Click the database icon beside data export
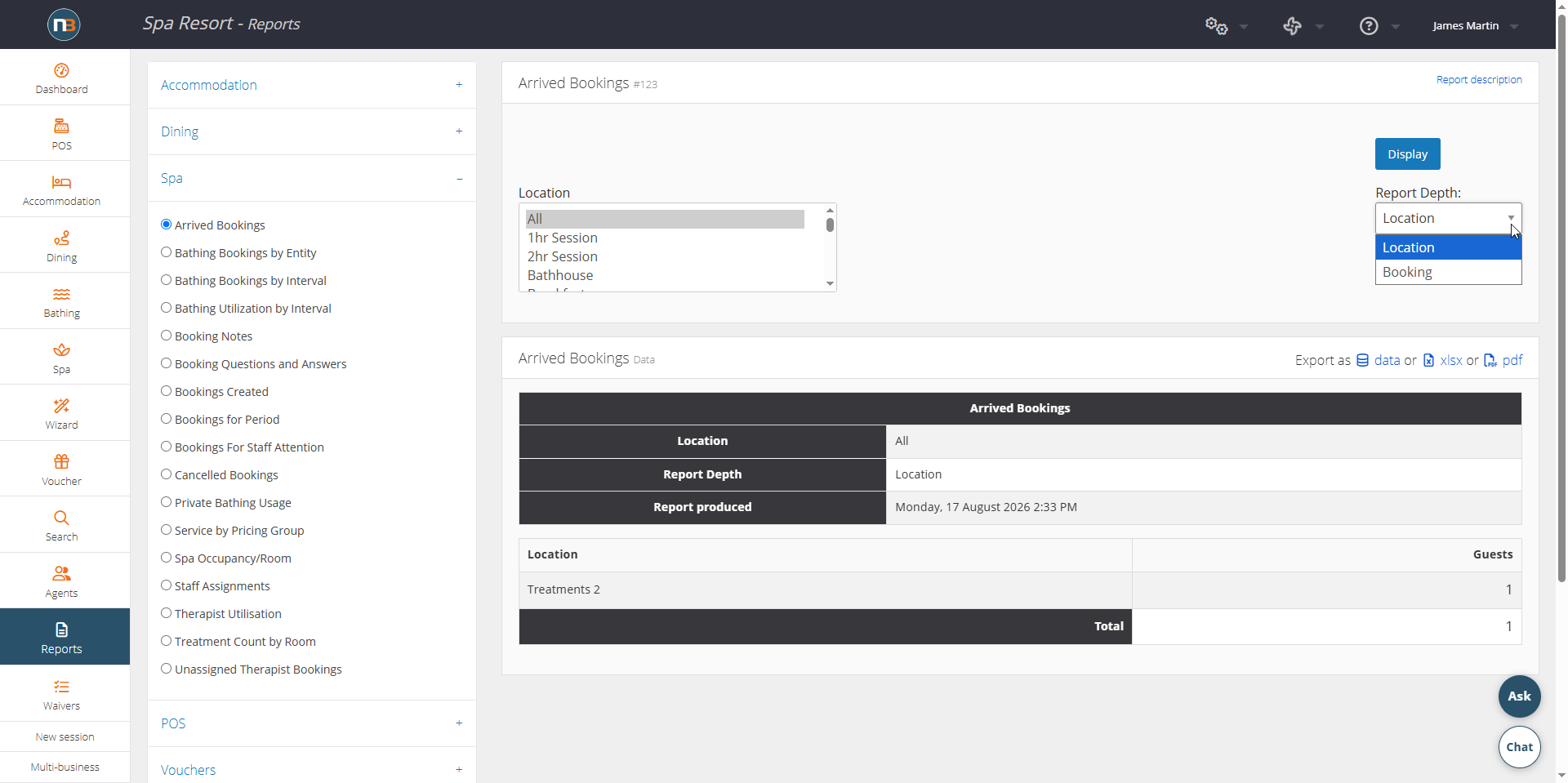 pos(1362,360)
